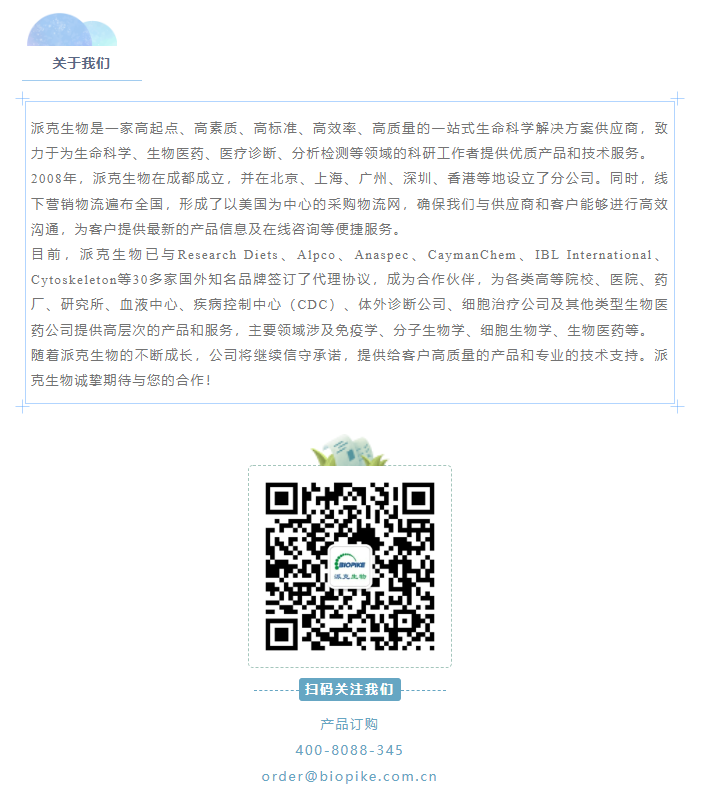Screen dimensions: 702x799
Task: Click the top-left QR finder square
Action: pos(281,498)
